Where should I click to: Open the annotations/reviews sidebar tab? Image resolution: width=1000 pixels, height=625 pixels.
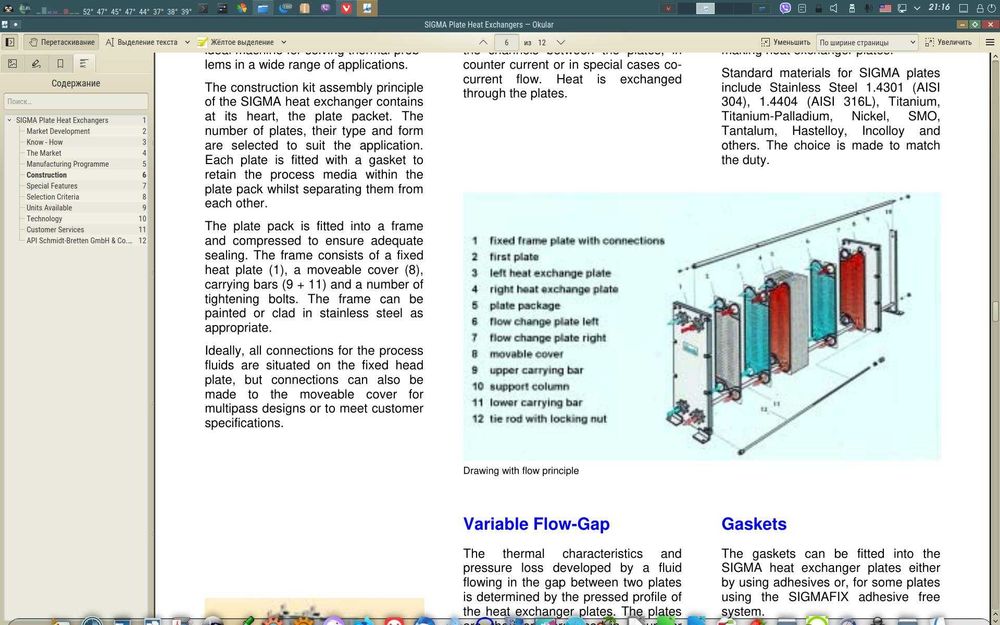[36, 63]
